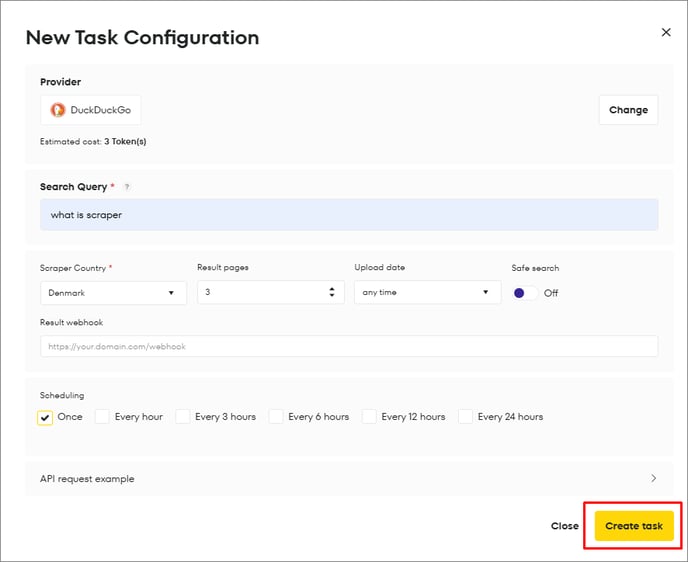This screenshot has height=562, width=688.
Task: Click Change provider button
Action: point(628,110)
